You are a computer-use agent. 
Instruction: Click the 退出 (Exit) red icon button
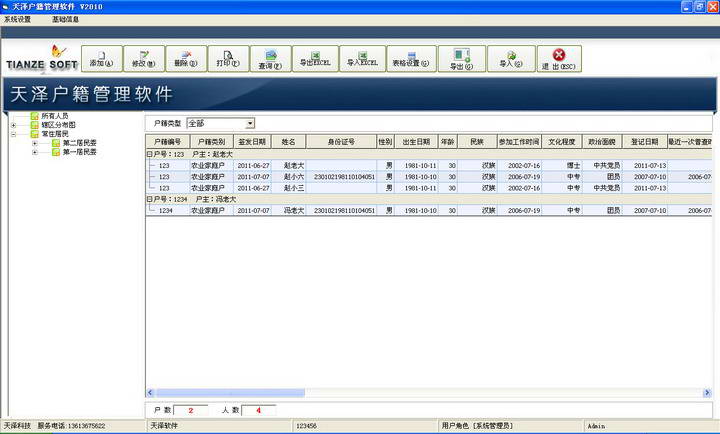(x=559, y=58)
